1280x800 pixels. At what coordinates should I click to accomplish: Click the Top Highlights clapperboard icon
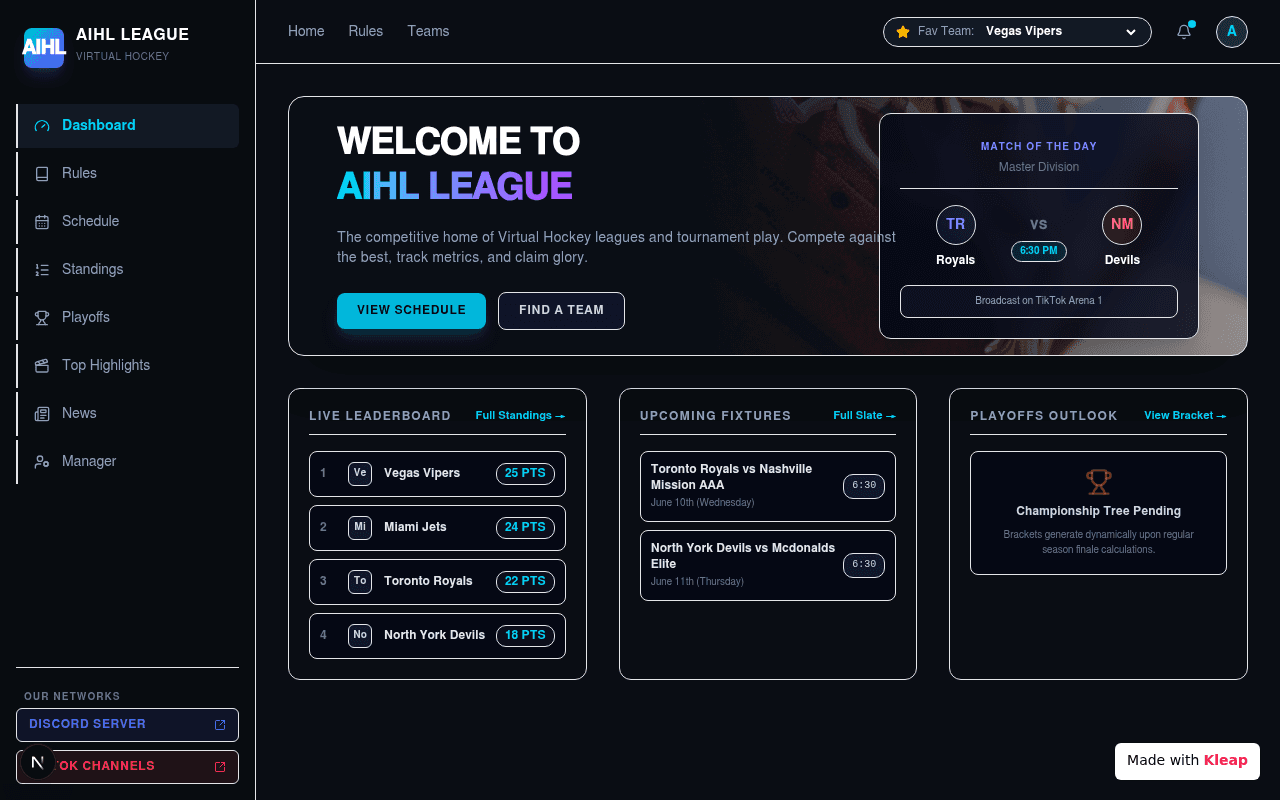pos(42,366)
